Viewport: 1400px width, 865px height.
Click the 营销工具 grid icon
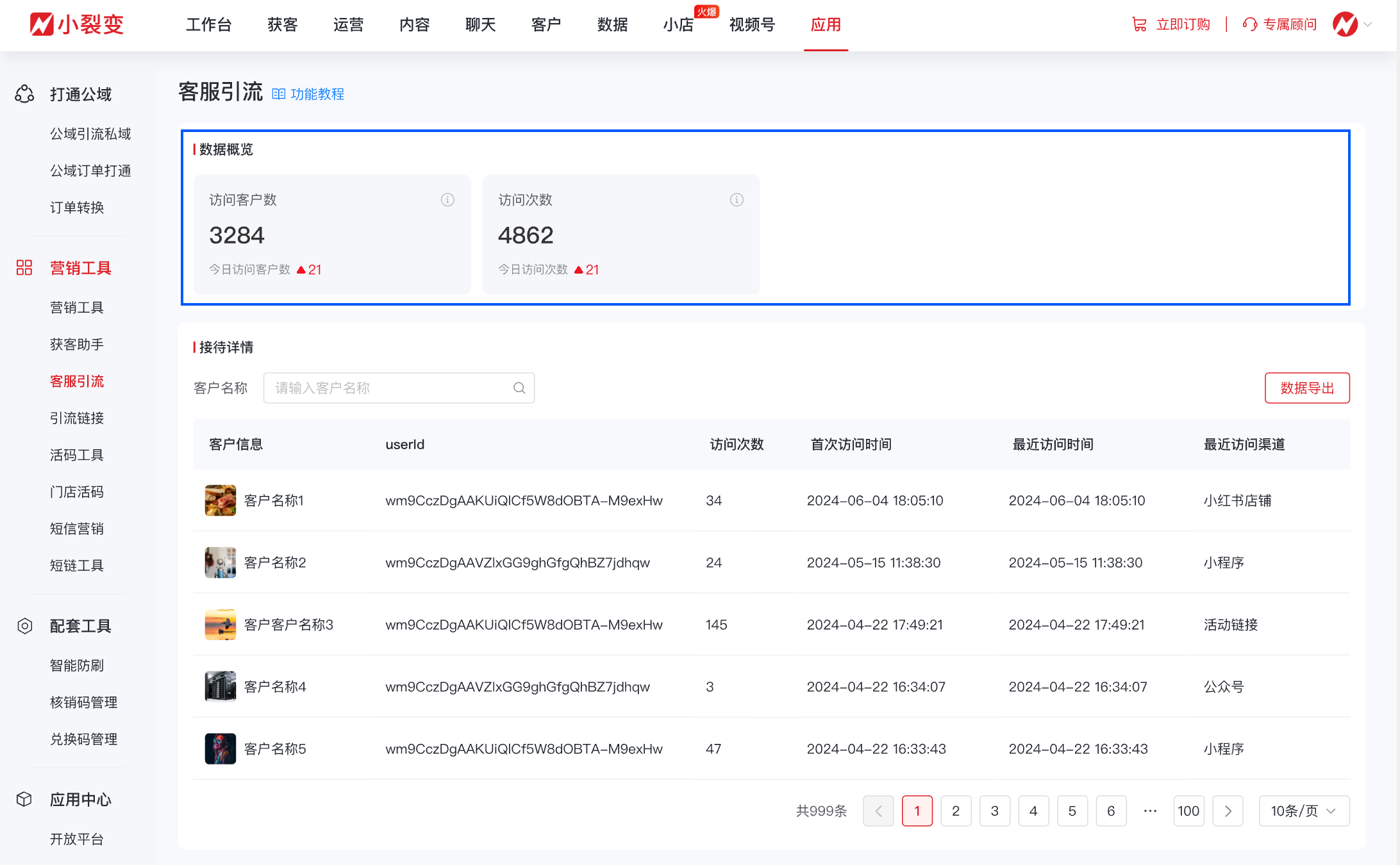[24, 268]
